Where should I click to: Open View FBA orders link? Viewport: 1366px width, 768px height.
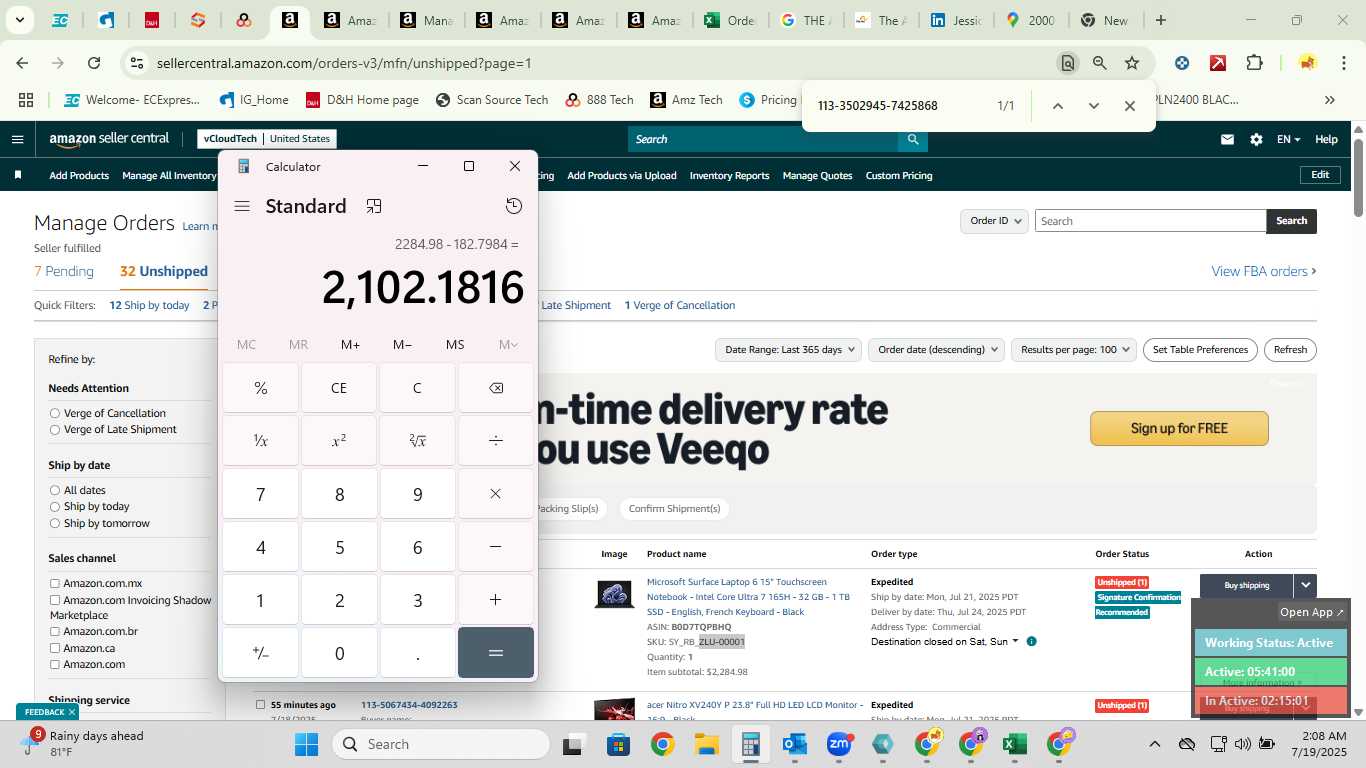1263,271
